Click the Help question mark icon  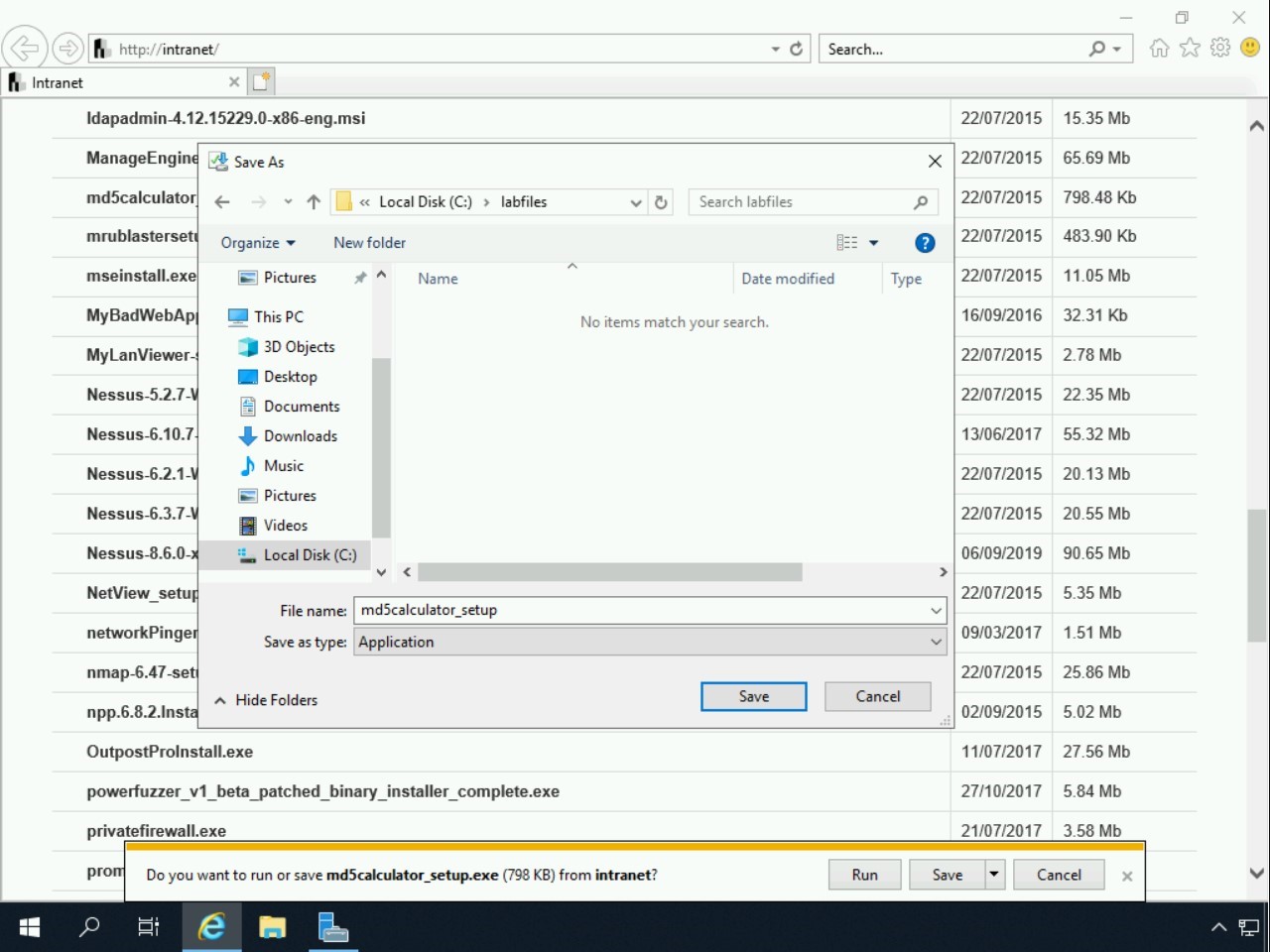tap(924, 243)
